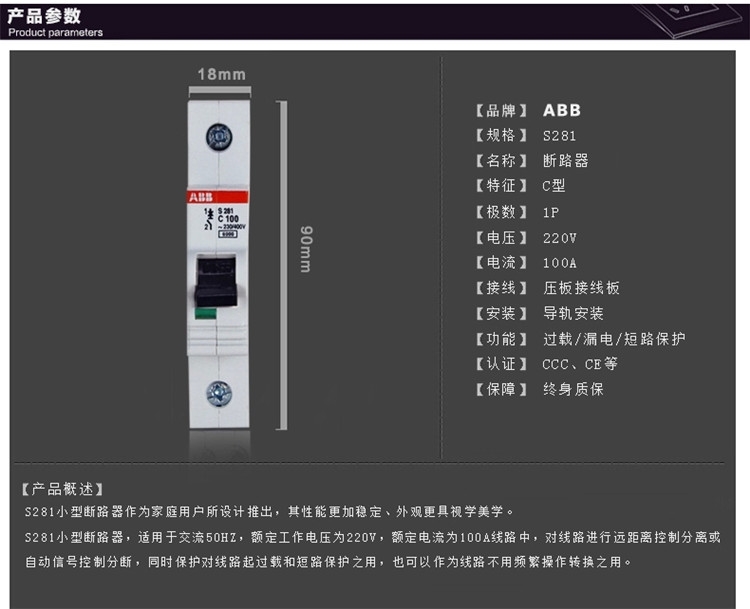Click the top terminal screw of breaker
Viewport: 750px width, 609px height.
point(219,137)
